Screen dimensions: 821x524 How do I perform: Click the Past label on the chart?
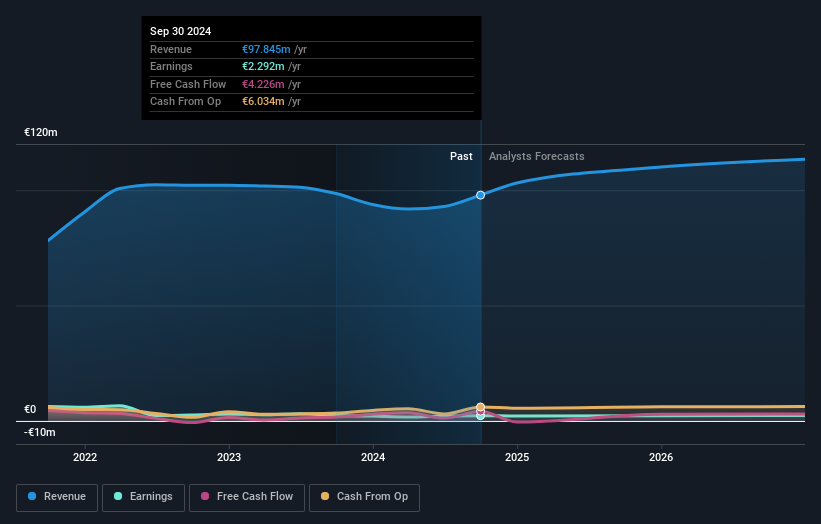click(461, 157)
